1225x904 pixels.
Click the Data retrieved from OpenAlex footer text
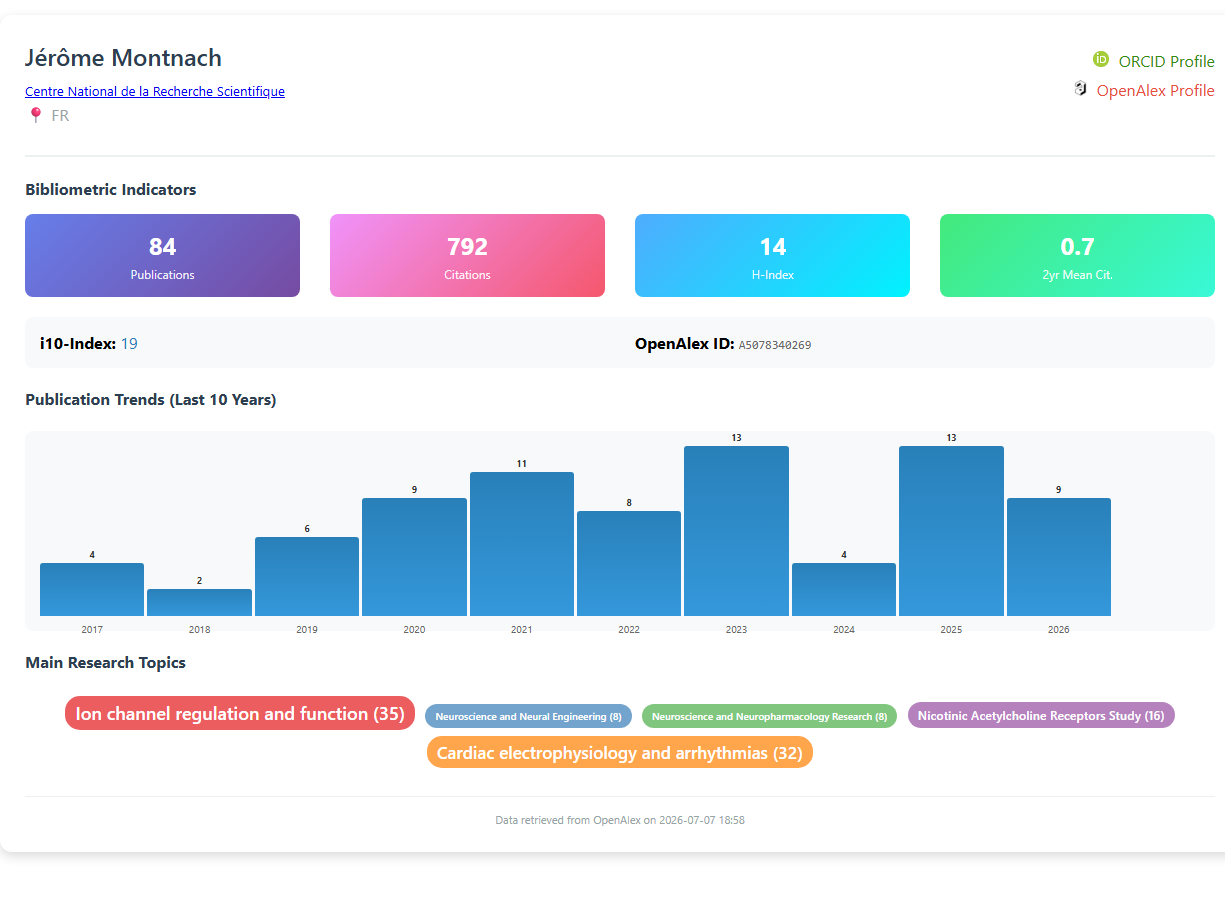click(620, 820)
